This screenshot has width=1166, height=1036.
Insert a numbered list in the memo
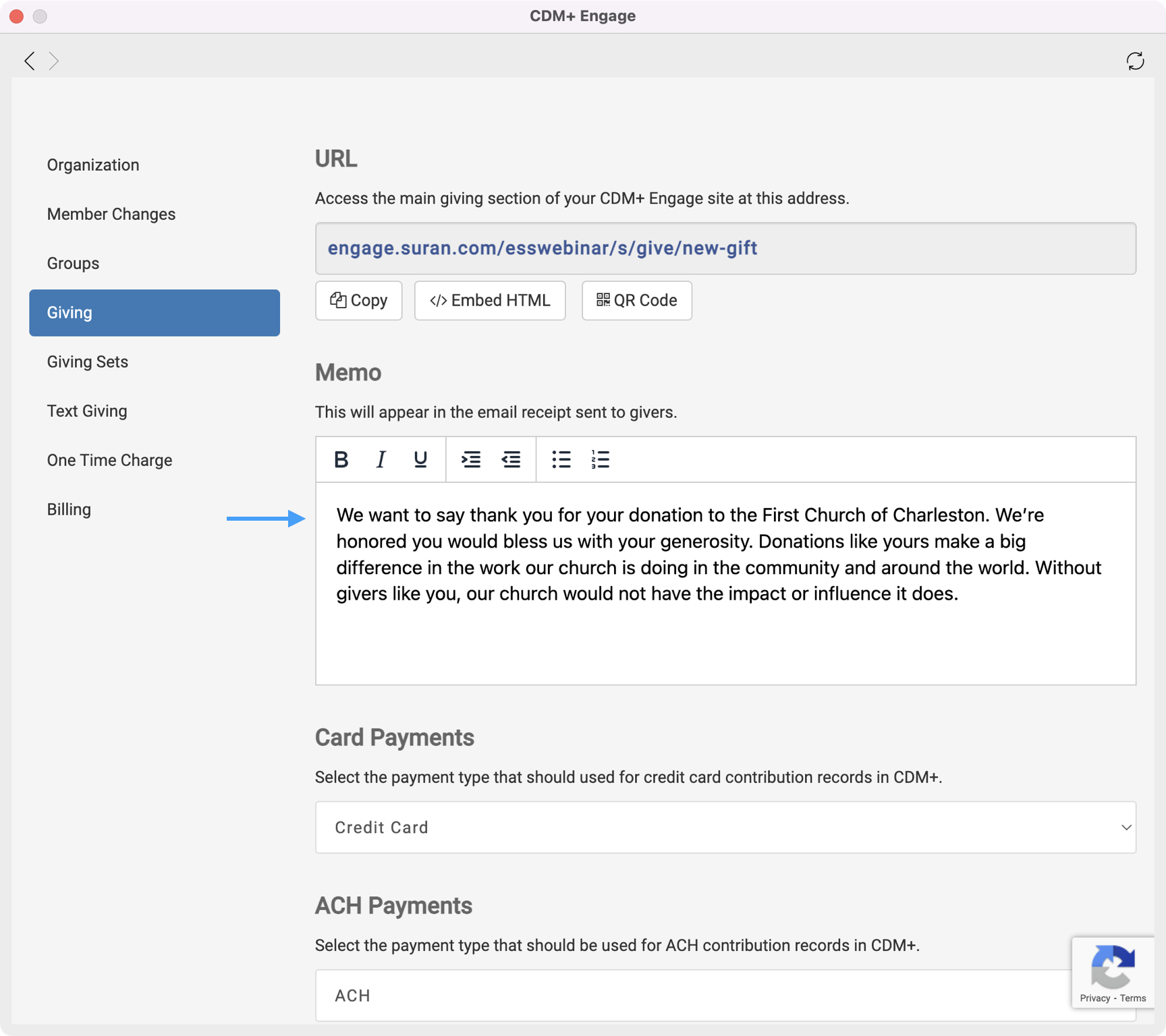coord(600,459)
